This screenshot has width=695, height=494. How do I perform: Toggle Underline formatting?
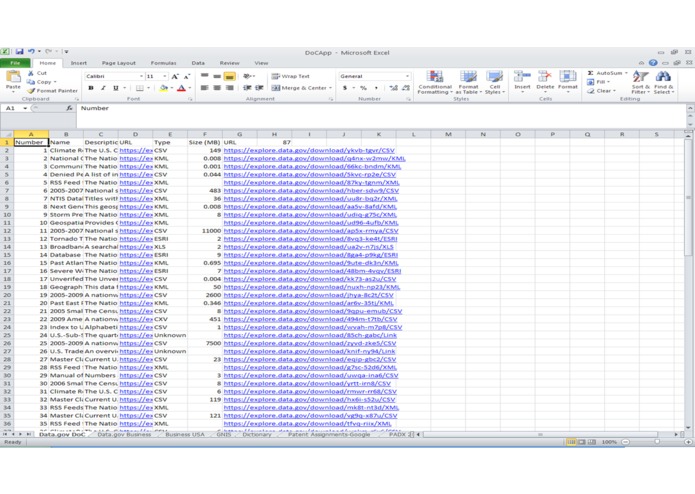pyautogui.click(x=116, y=88)
